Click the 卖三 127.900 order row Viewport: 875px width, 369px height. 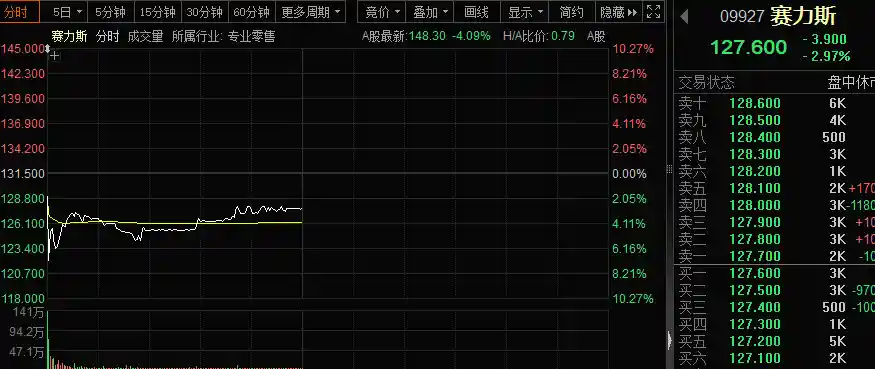pos(775,222)
